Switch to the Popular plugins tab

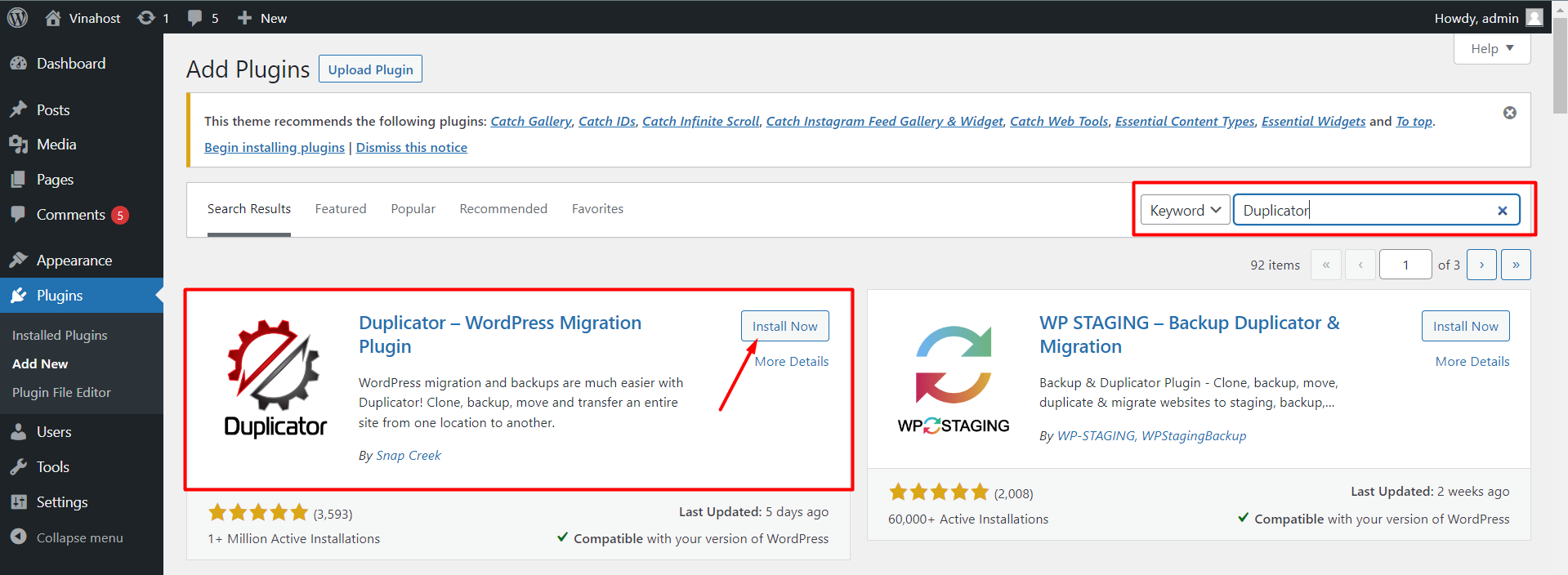coord(413,209)
